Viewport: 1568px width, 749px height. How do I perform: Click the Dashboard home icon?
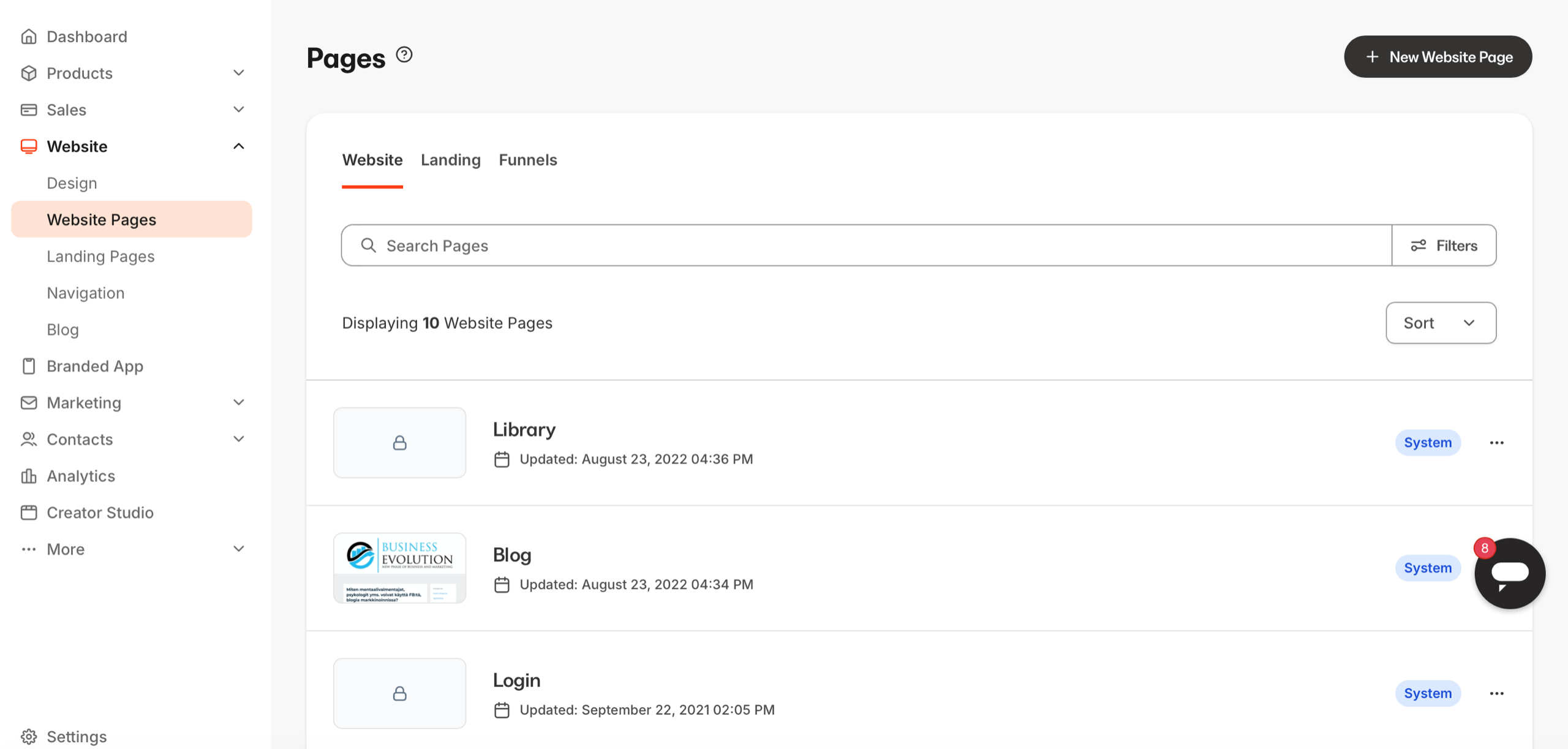pos(29,37)
